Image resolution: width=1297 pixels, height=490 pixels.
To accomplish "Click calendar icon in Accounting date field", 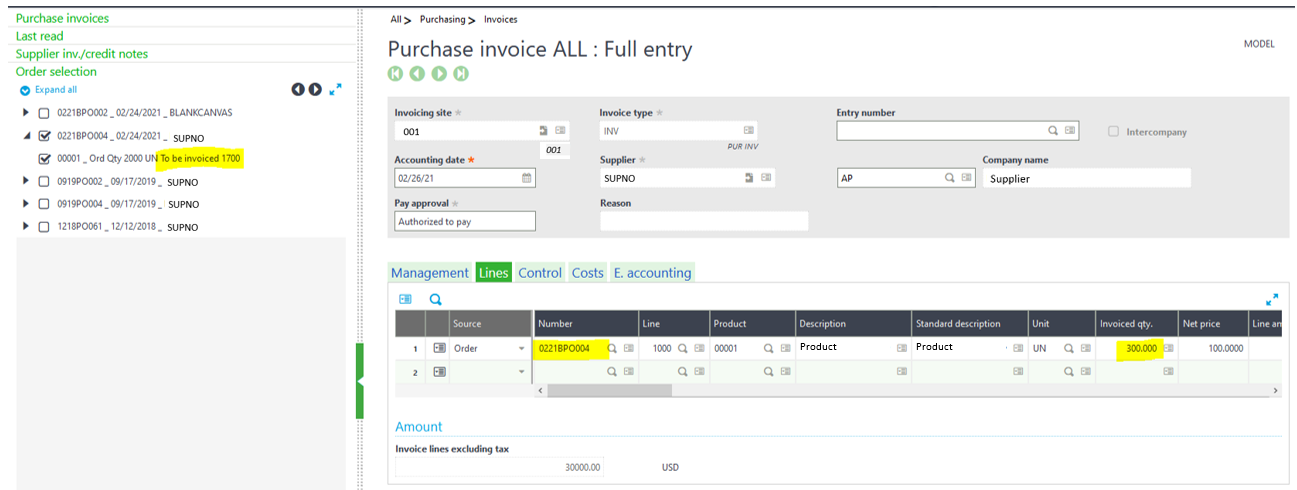I will (527, 178).
